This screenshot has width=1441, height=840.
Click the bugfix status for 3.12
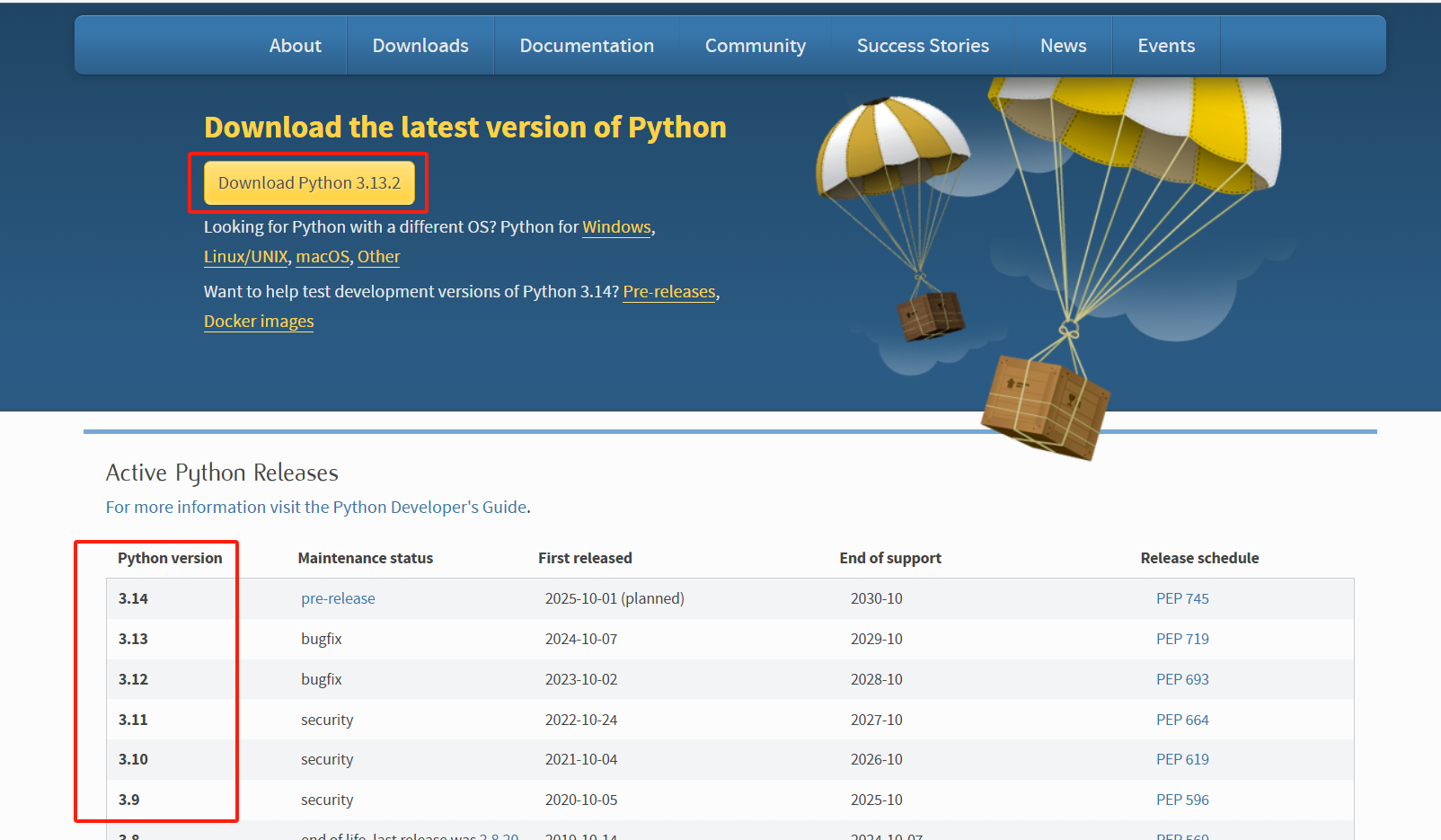[x=322, y=679]
